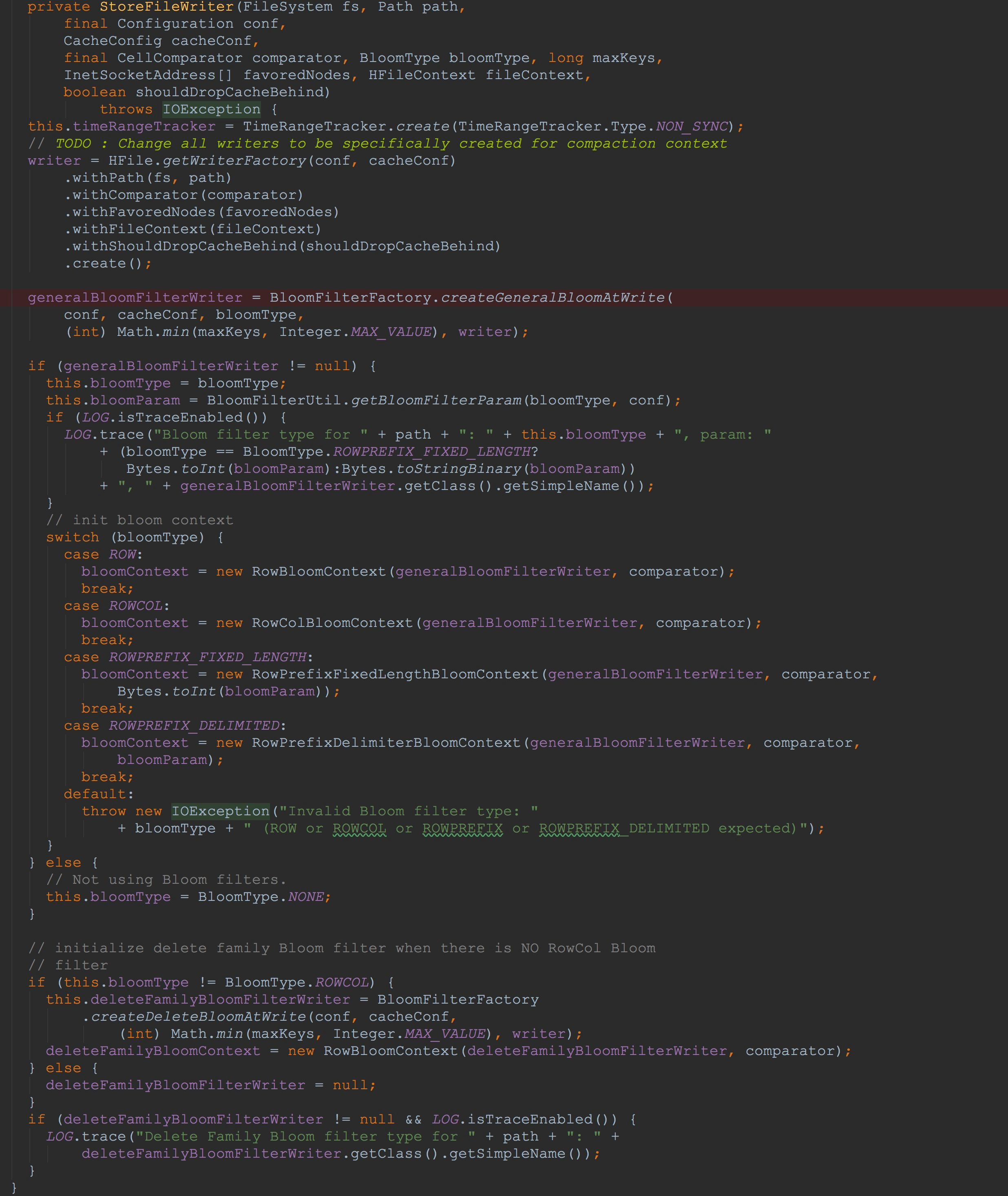Image resolution: width=1008 pixels, height=1196 pixels.
Task: Click the "Delete Family Bloom filter type for " string
Action: click(306, 1137)
